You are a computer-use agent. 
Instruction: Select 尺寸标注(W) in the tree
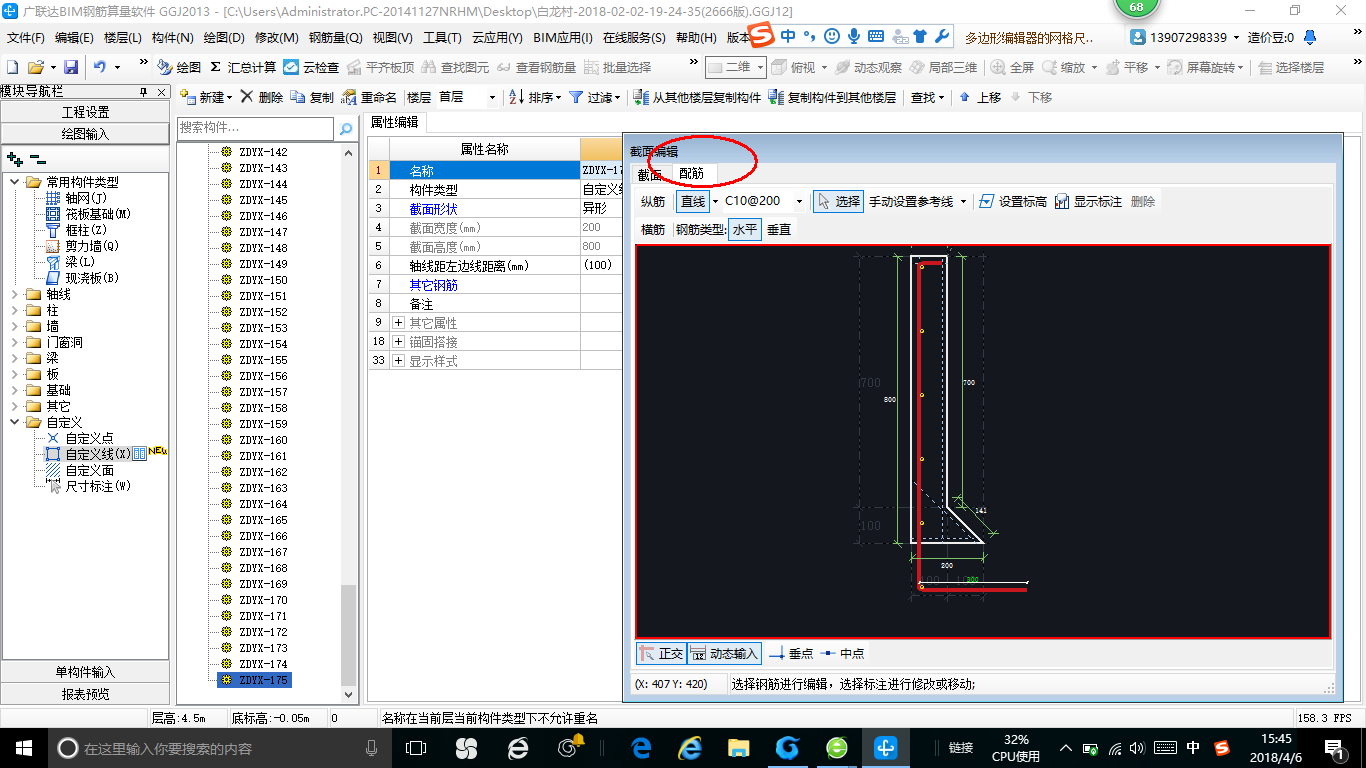(88, 486)
